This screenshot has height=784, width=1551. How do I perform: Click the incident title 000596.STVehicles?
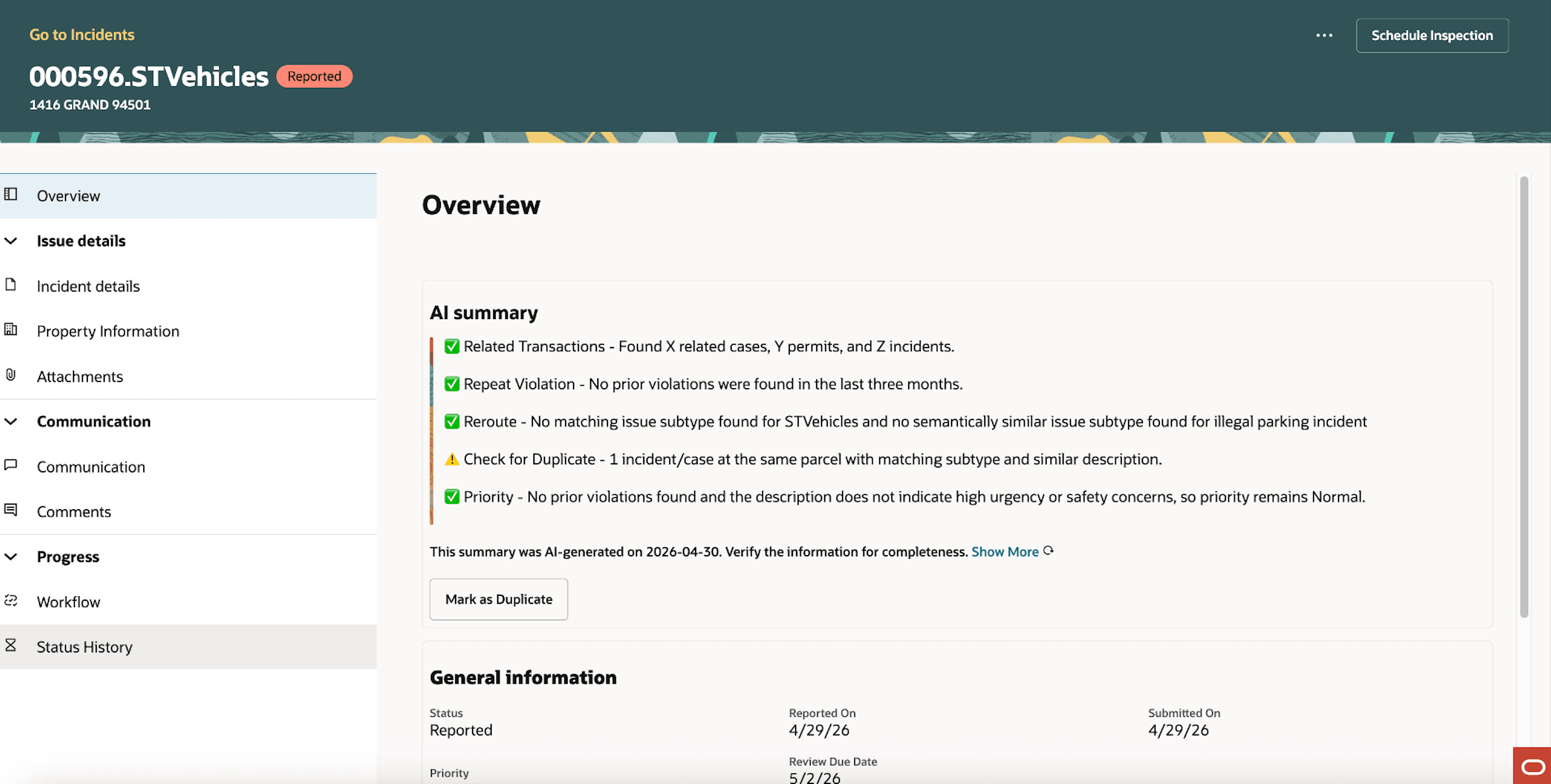click(149, 77)
